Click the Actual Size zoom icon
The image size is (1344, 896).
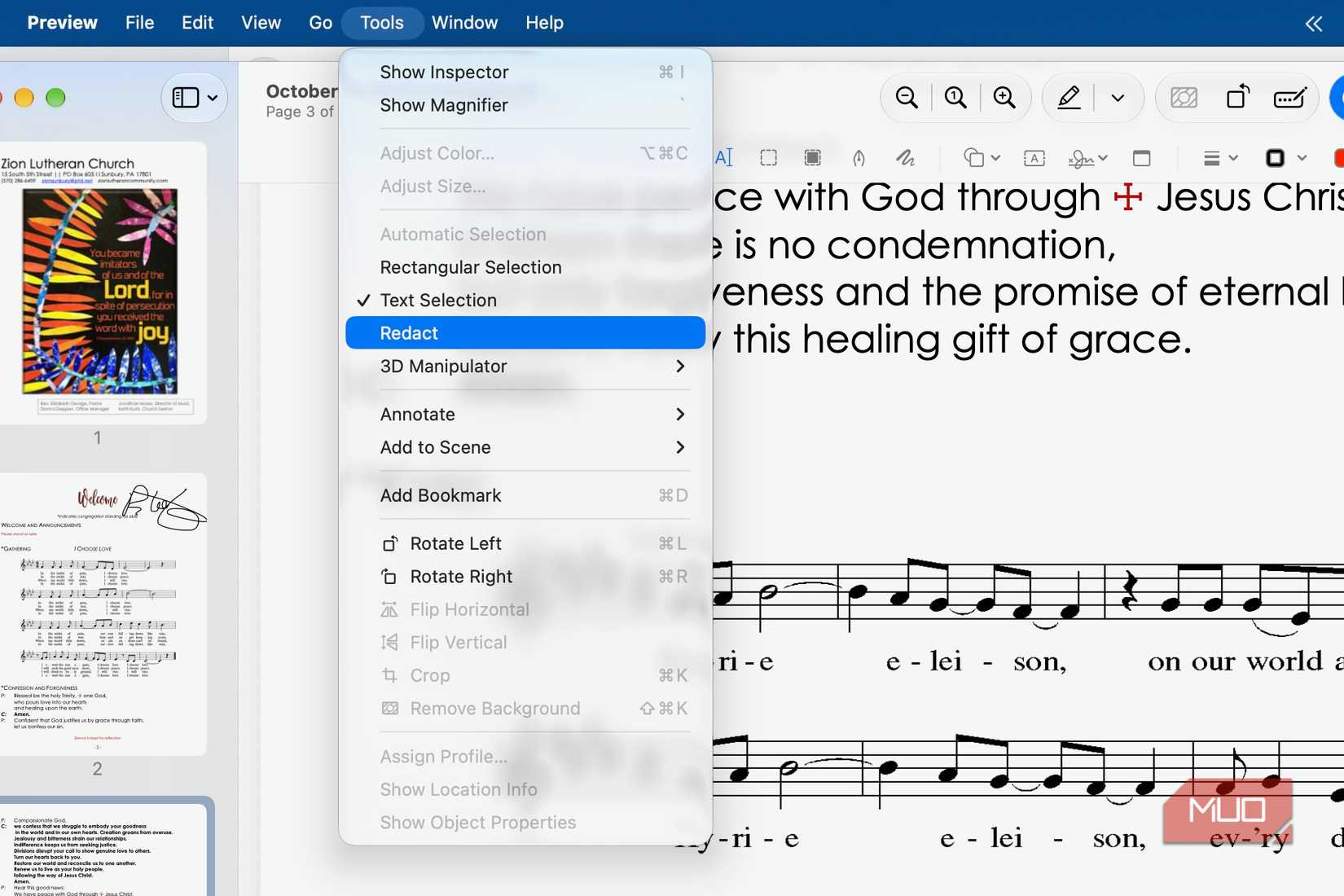(x=955, y=98)
